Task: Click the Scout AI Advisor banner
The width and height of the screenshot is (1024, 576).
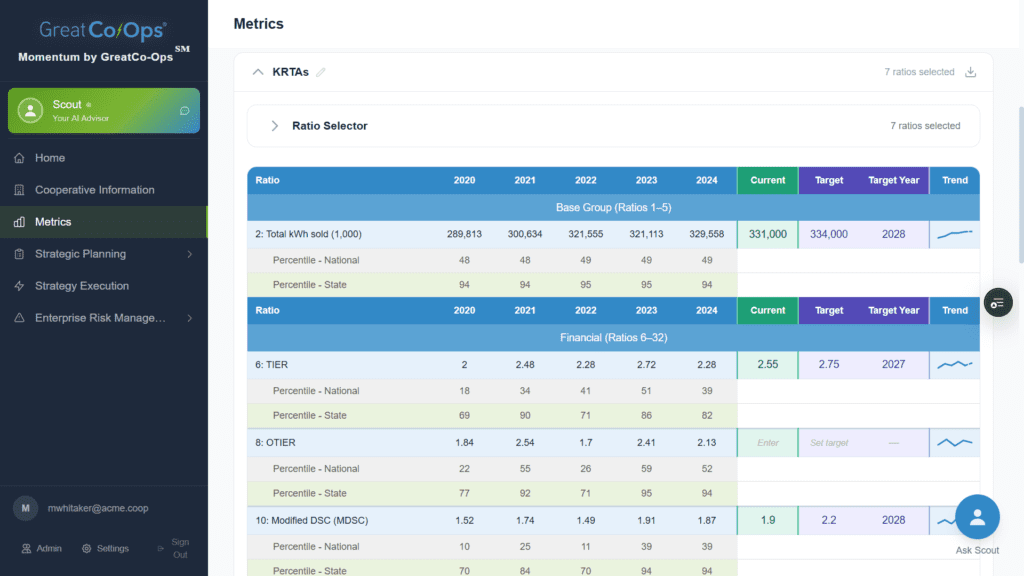Action: click(104, 111)
